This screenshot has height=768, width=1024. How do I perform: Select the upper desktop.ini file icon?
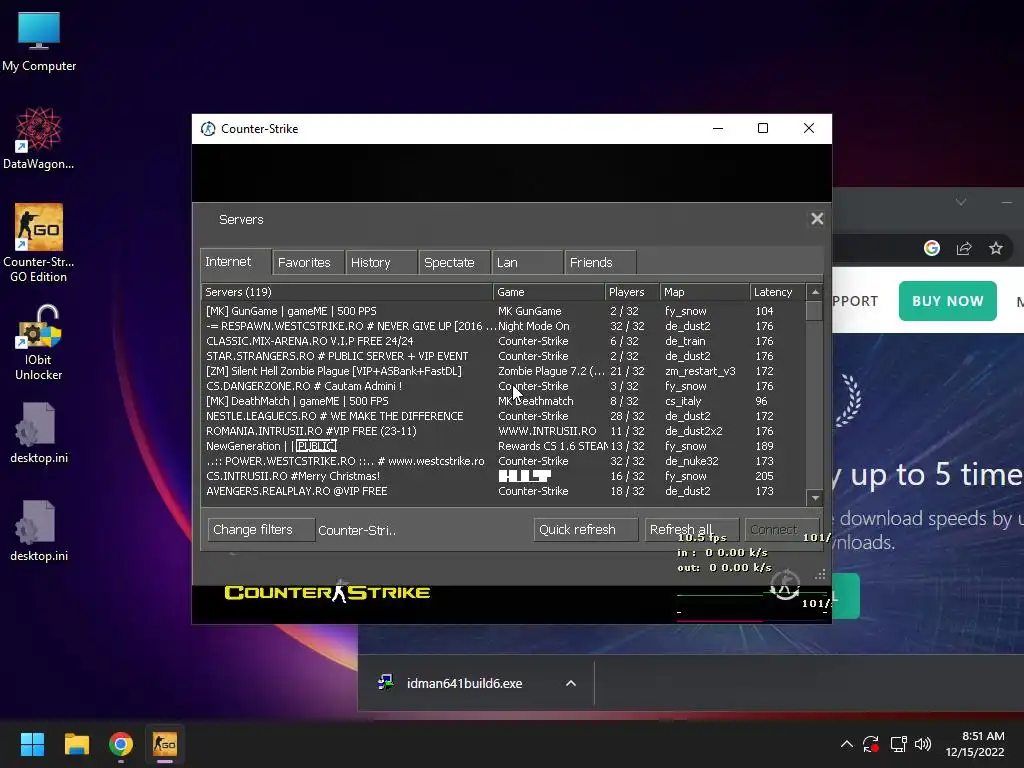pos(39,432)
